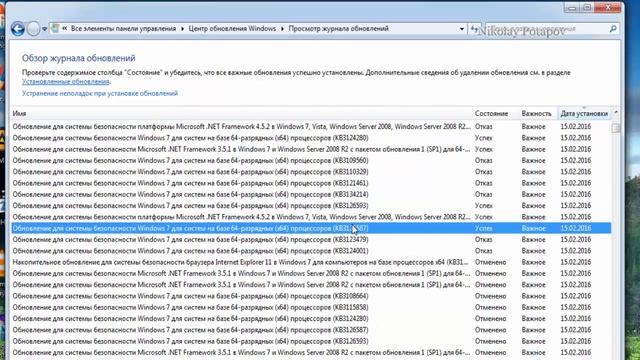Select the update row KB3121461
The height and width of the screenshot is (360, 640).
point(311,183)
